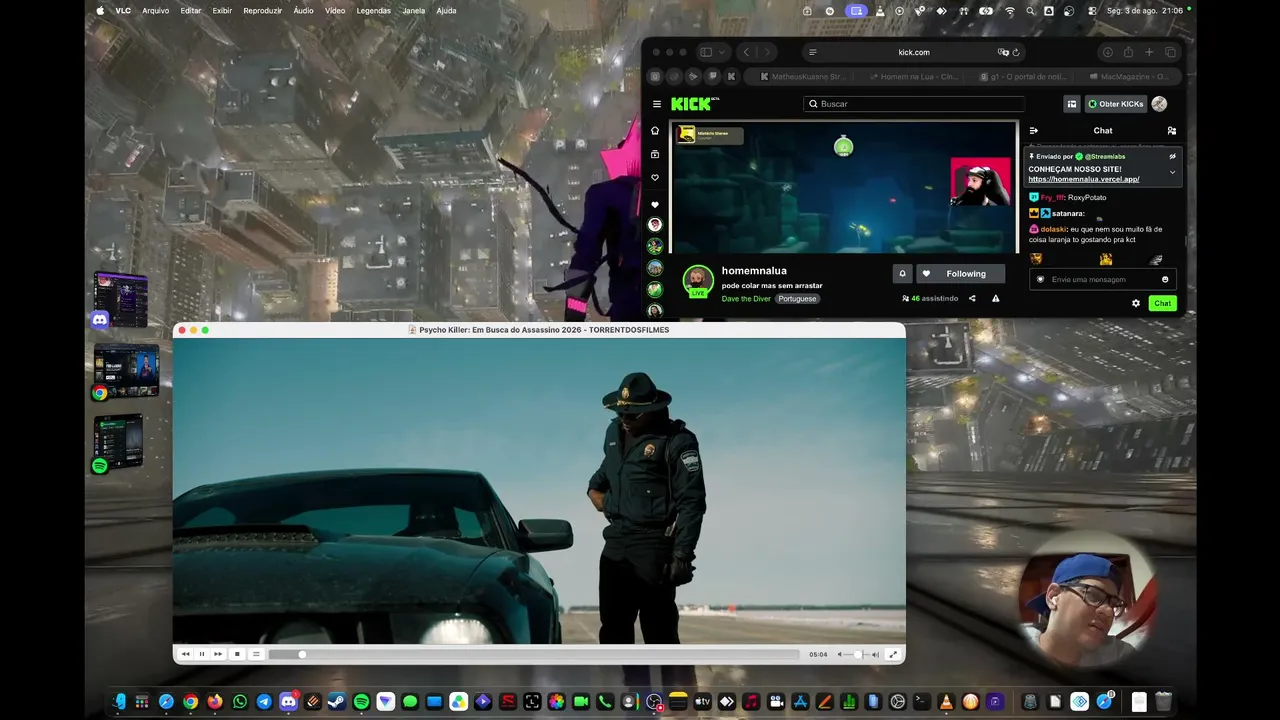Toggle the Safari sidebar
Image resolution: width=1280 pixels, height=720 pixels.
click(706, 52)
